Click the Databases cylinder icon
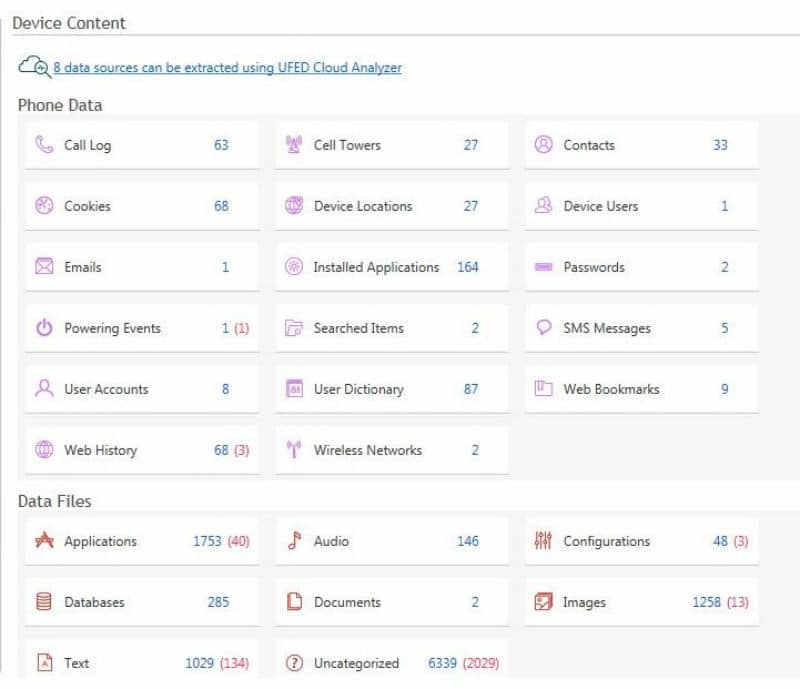800x689 pixels. (x=44, y=602)
